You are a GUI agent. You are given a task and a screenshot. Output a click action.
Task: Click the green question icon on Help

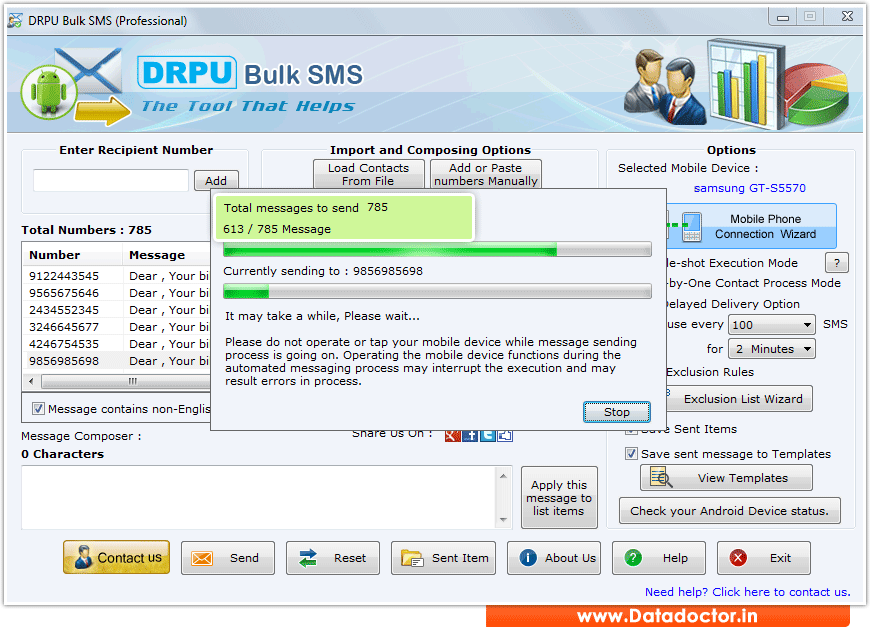tap(633, 558)
